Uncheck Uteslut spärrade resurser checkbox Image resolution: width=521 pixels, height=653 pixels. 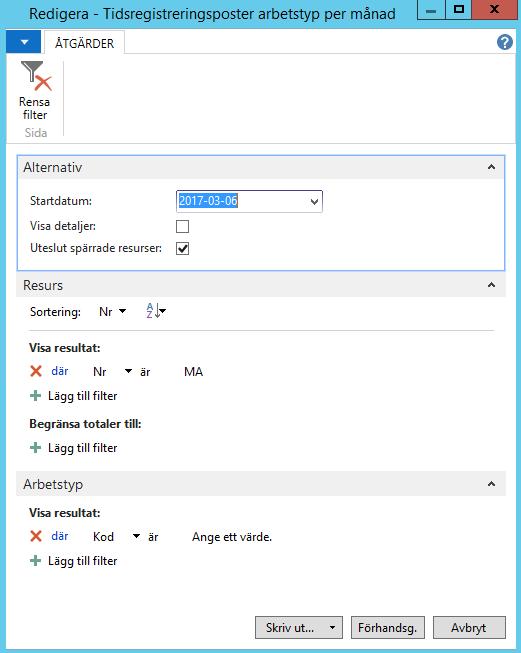(182, 248)
